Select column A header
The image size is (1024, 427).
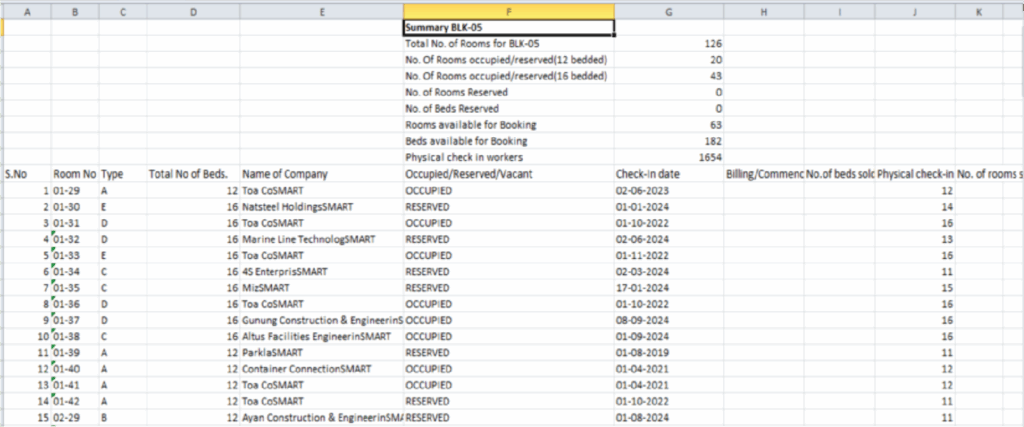(26, 11)
